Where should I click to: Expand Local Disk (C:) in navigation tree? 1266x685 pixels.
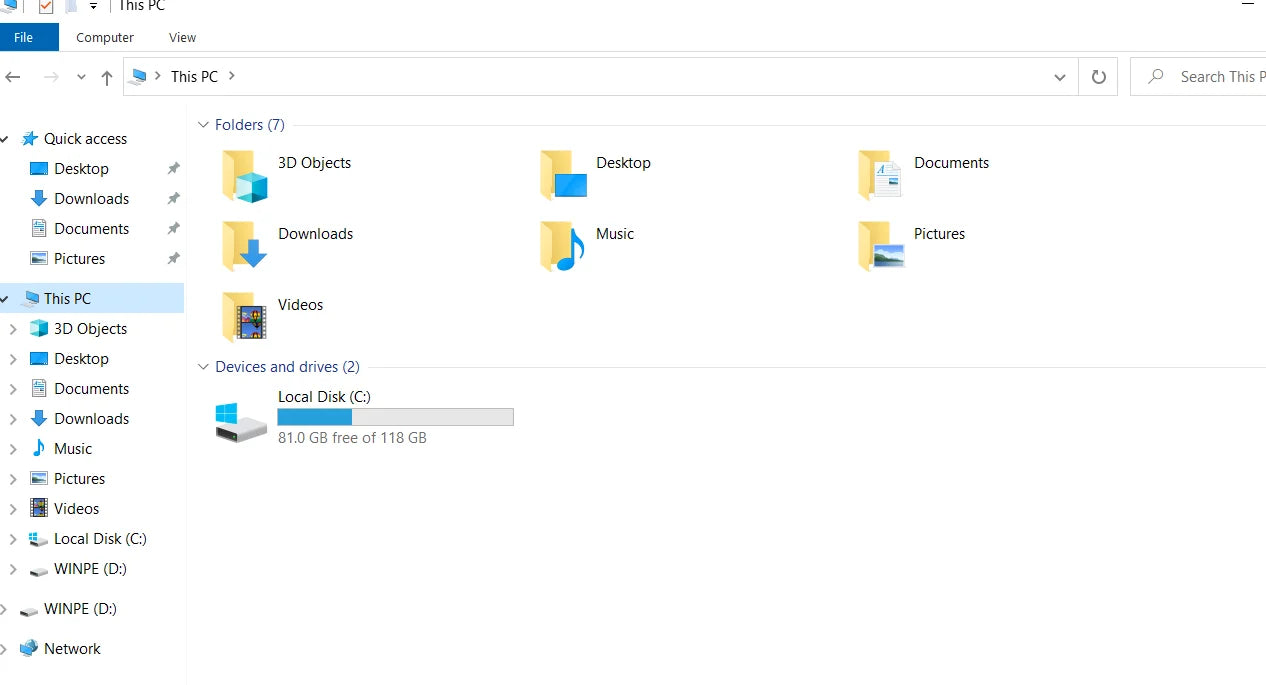(x=13, y=539)
